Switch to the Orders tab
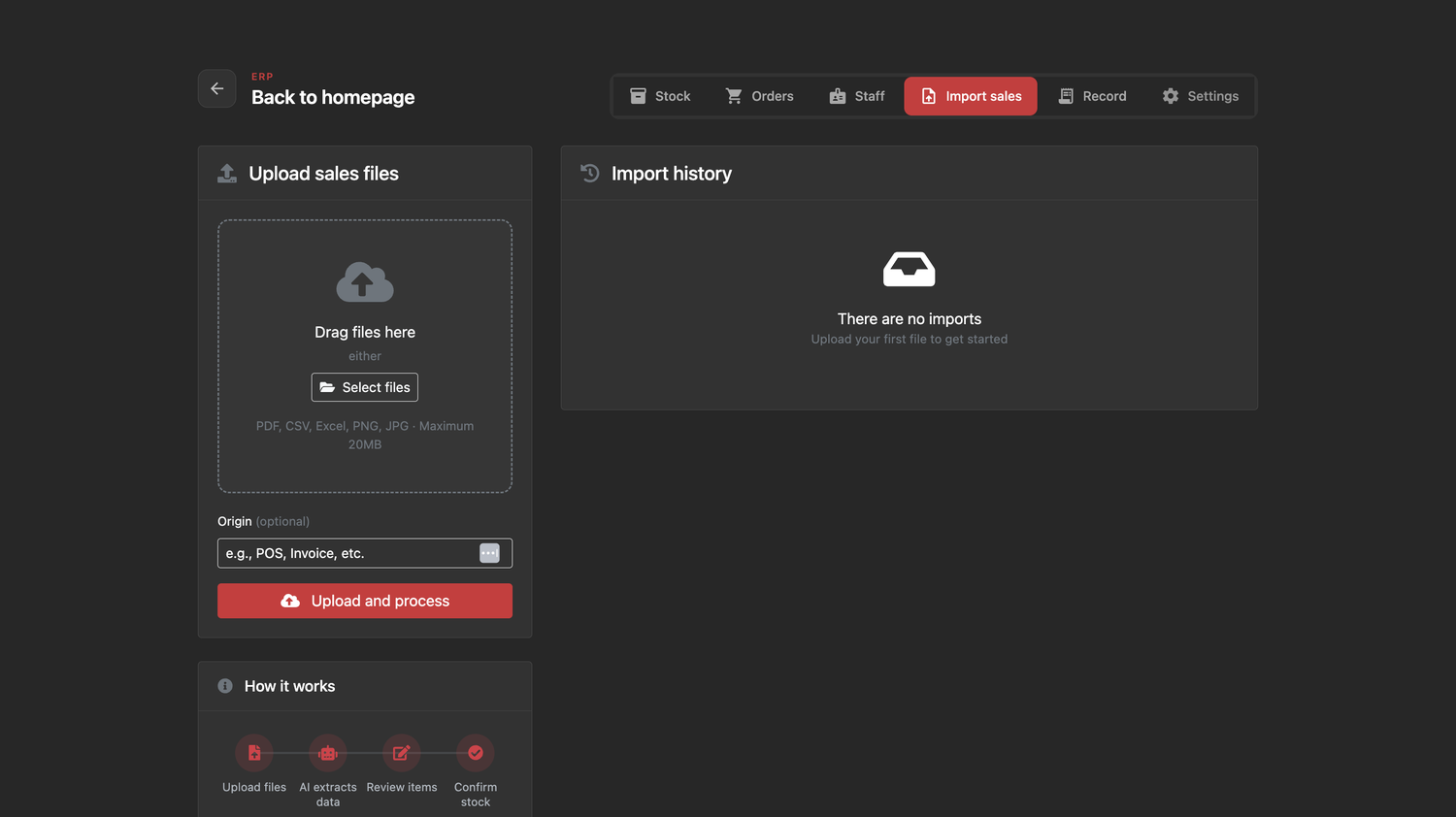This screenshot has height=817, width=1456. point(759,96)
